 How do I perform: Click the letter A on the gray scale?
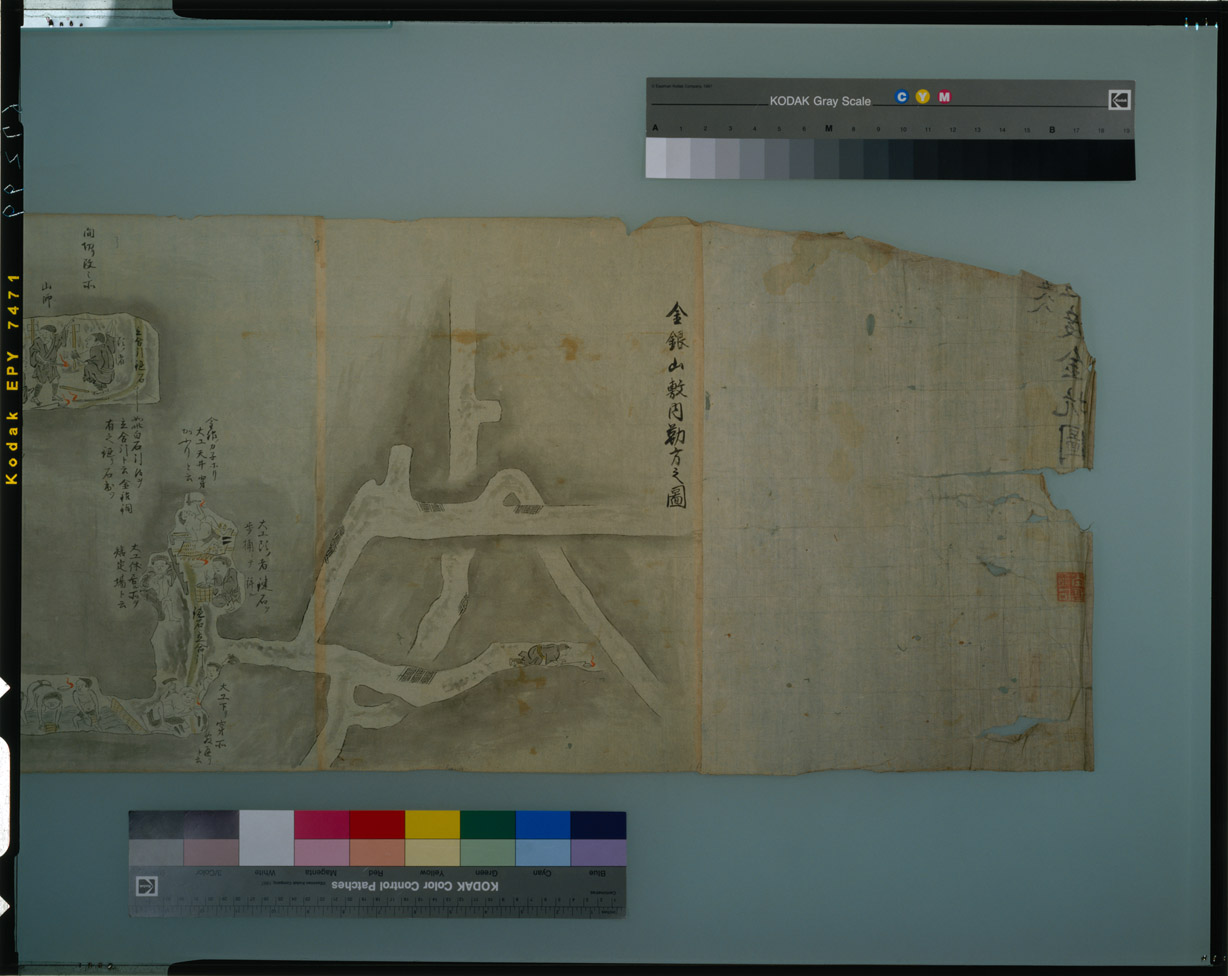pyautogui.click(x=655, y=129)
